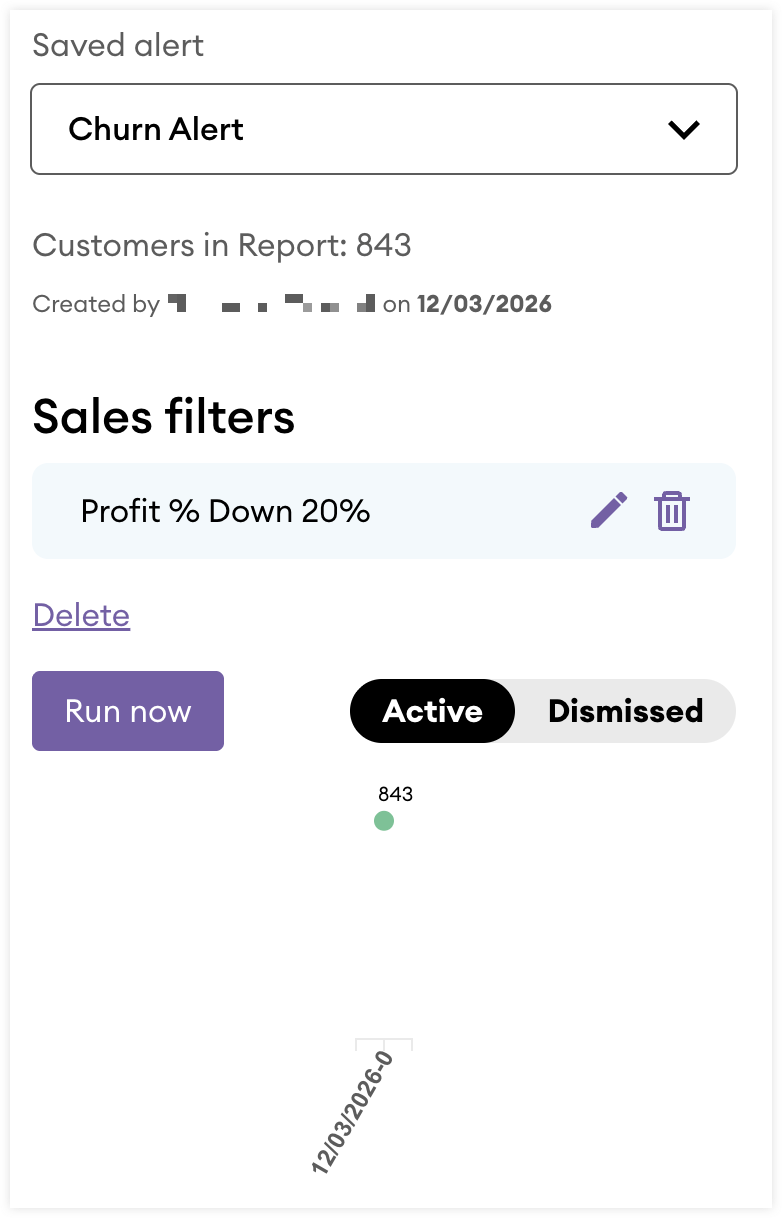Screen dimensions: 782x1218
Task: Click the Customers in Report: 843 text
Action: click(222, 245)
